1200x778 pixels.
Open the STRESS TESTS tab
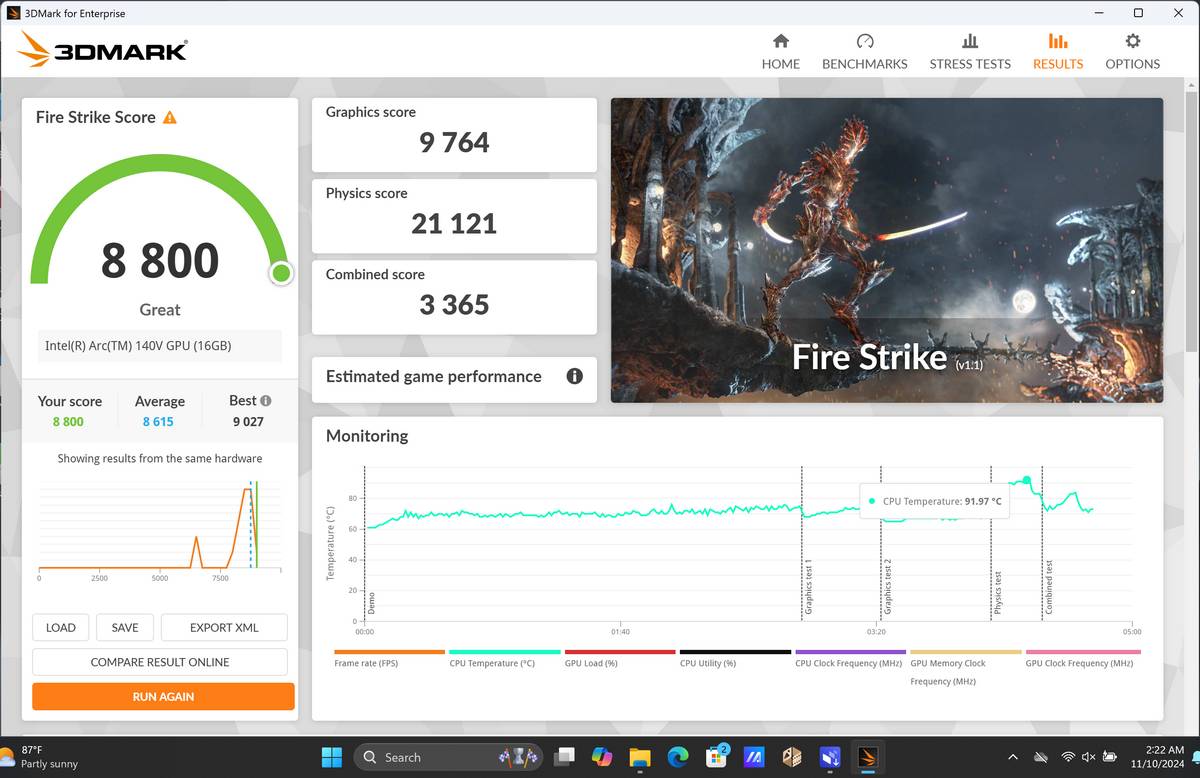point(969,52)
